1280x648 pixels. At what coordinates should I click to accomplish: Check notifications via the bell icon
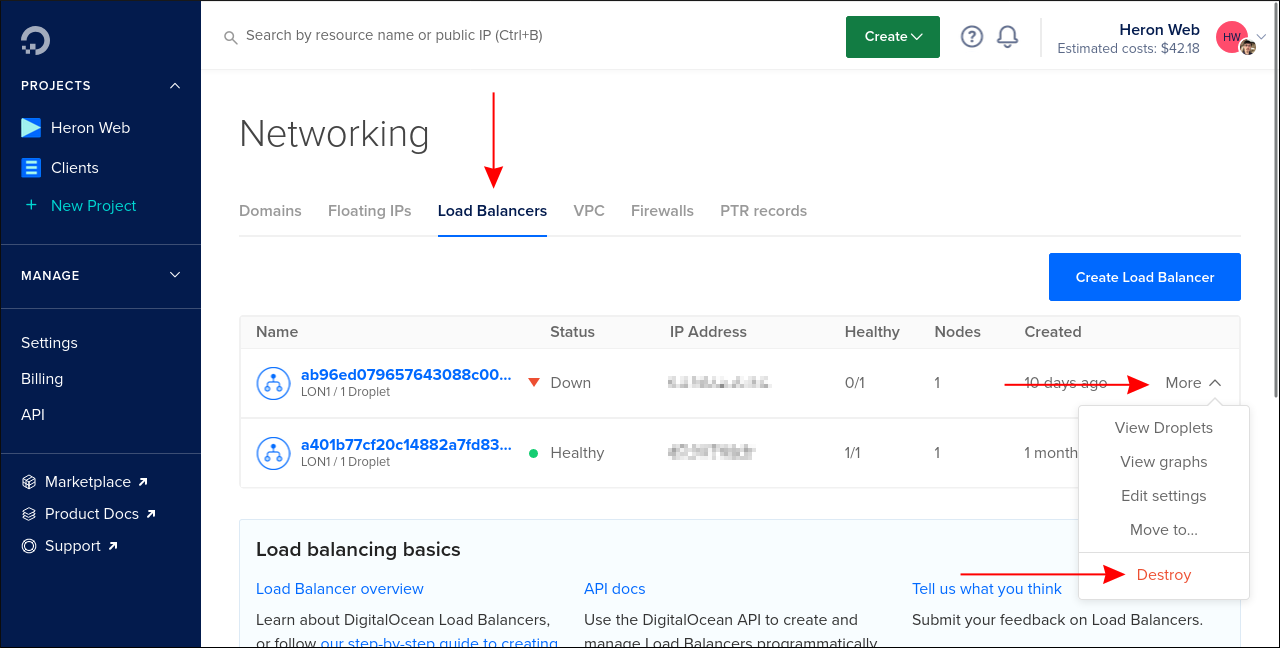[1007, 36]
